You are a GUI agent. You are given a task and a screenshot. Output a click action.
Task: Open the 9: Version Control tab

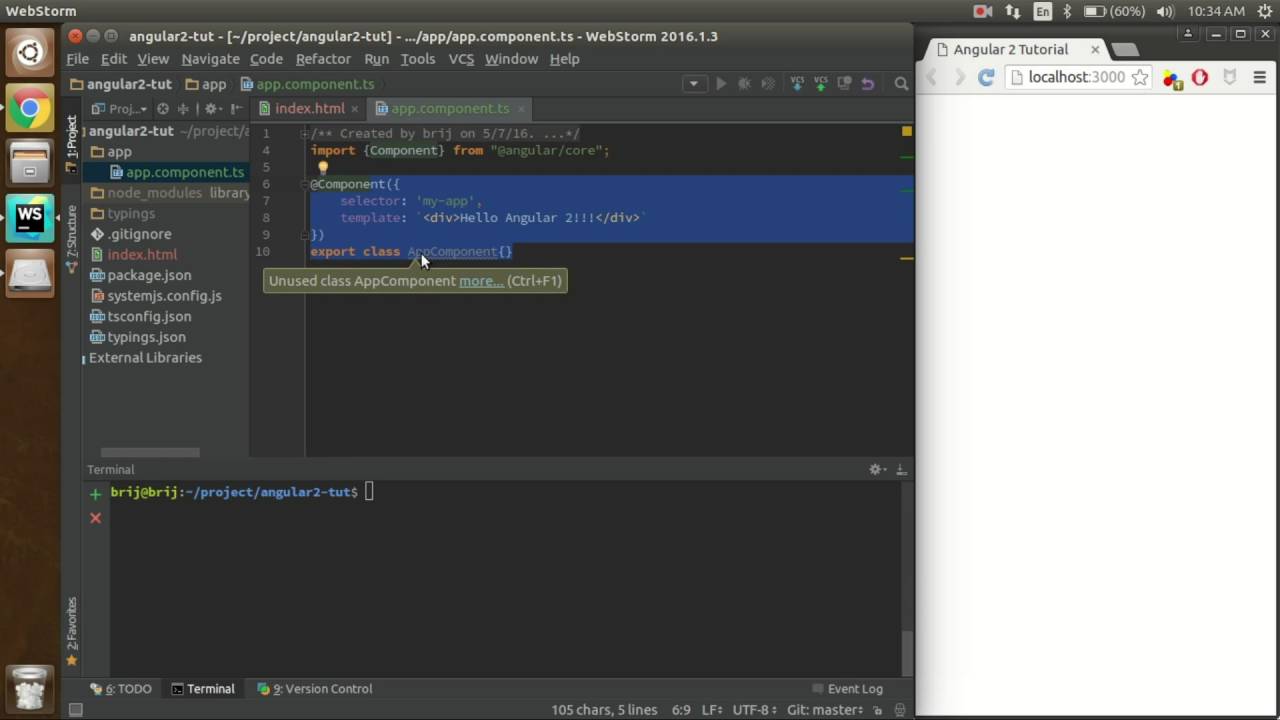(x=315, y=689)
